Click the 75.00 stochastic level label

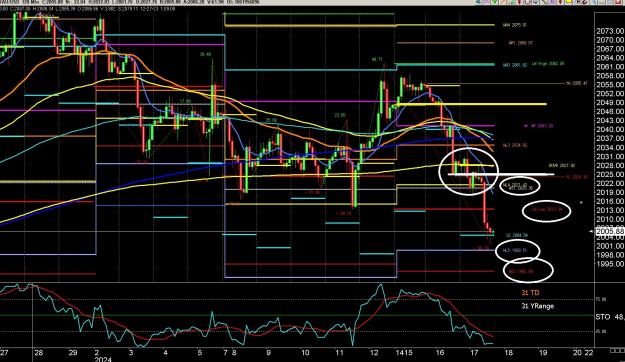tap(601, 299)
